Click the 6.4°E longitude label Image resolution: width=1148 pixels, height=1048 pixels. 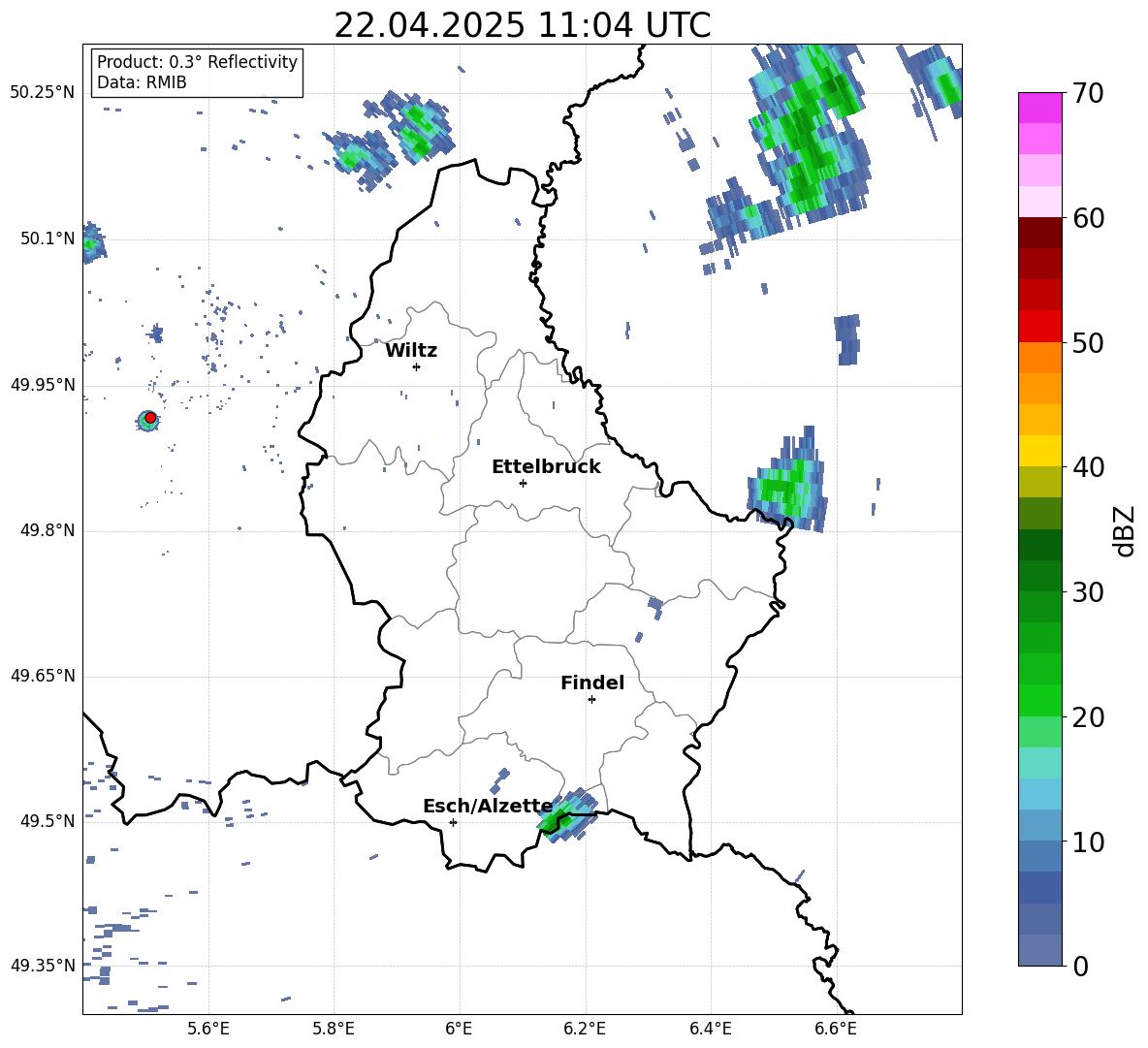[x=710, y=1029]
